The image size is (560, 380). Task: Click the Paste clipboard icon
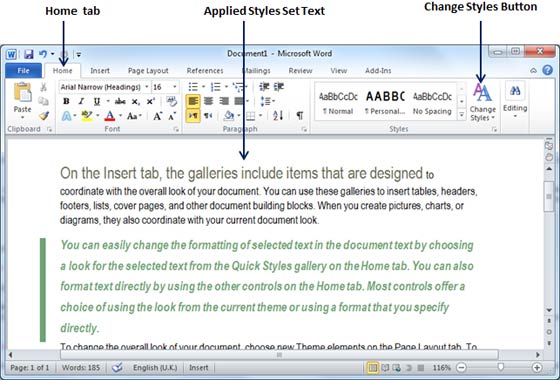pyautogui.click(x=22, y=92)
